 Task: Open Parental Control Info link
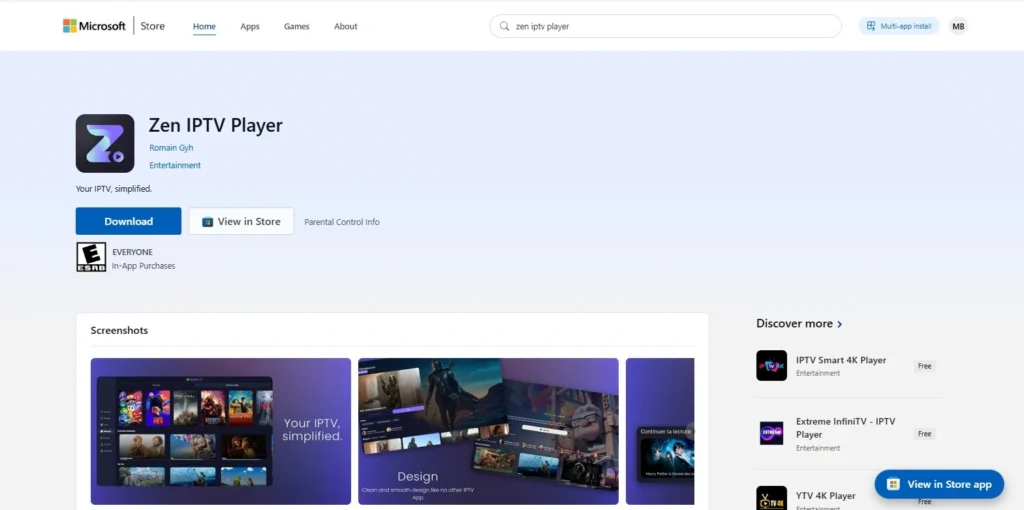click(342, 222)
